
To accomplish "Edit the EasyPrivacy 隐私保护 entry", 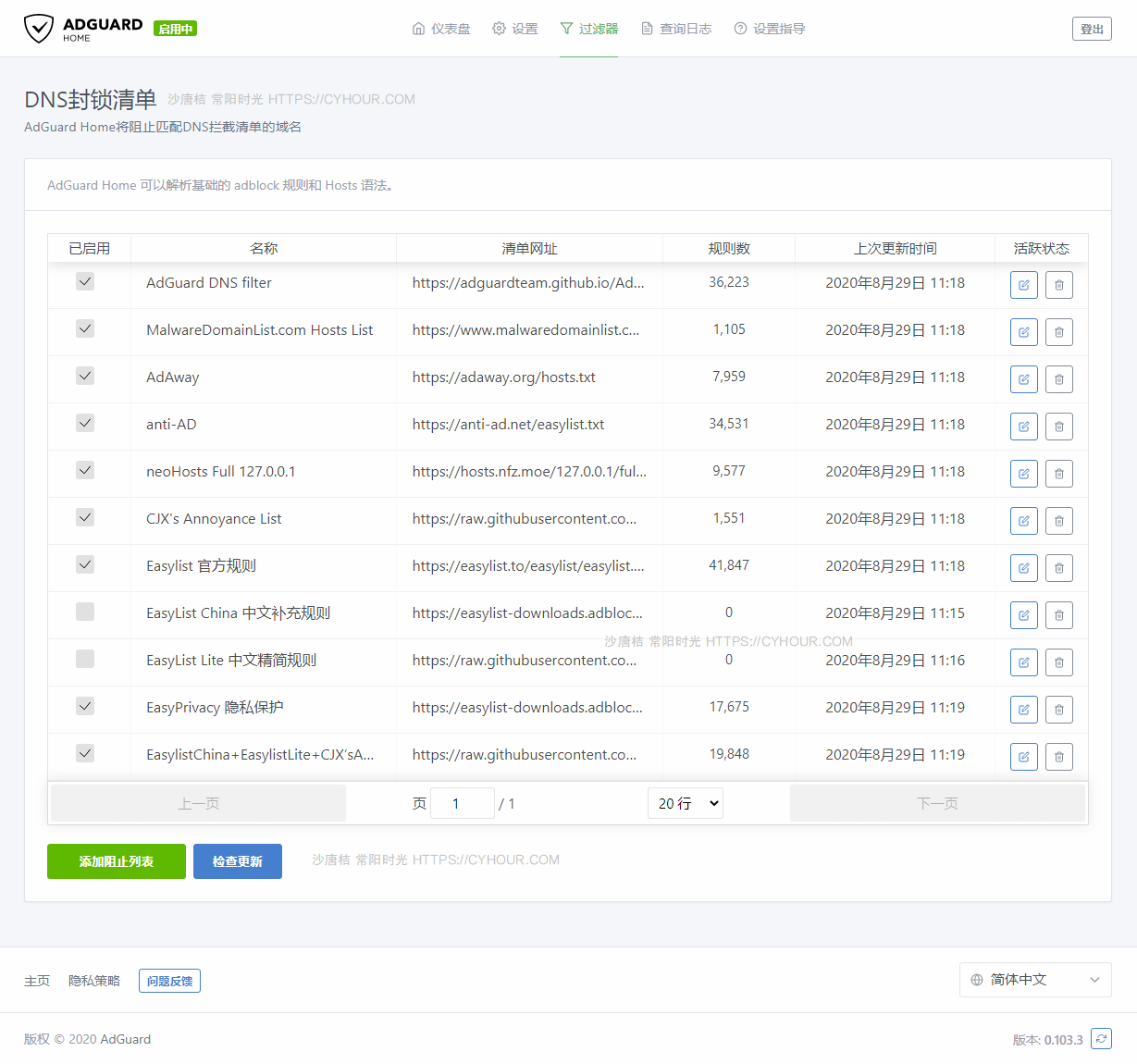I will 1024,710.
